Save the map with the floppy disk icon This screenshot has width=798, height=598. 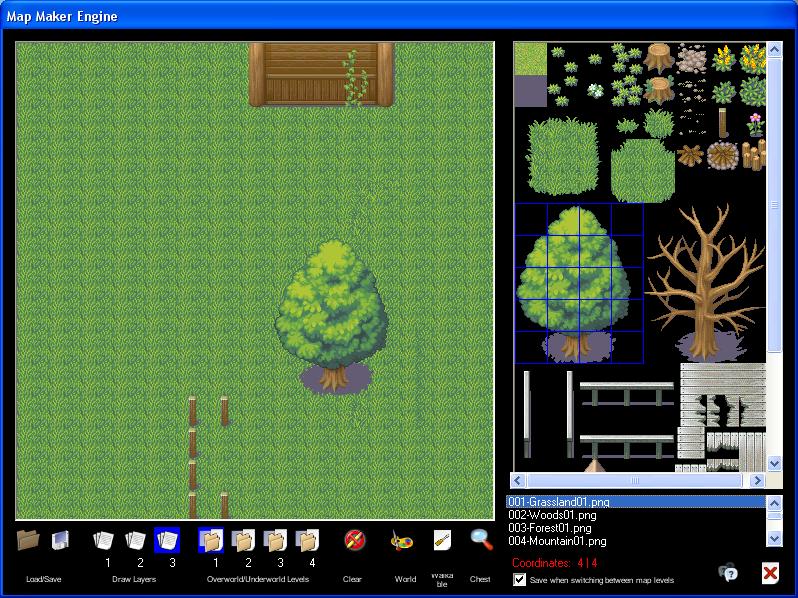pyautogui.click(x=61, y=540)
